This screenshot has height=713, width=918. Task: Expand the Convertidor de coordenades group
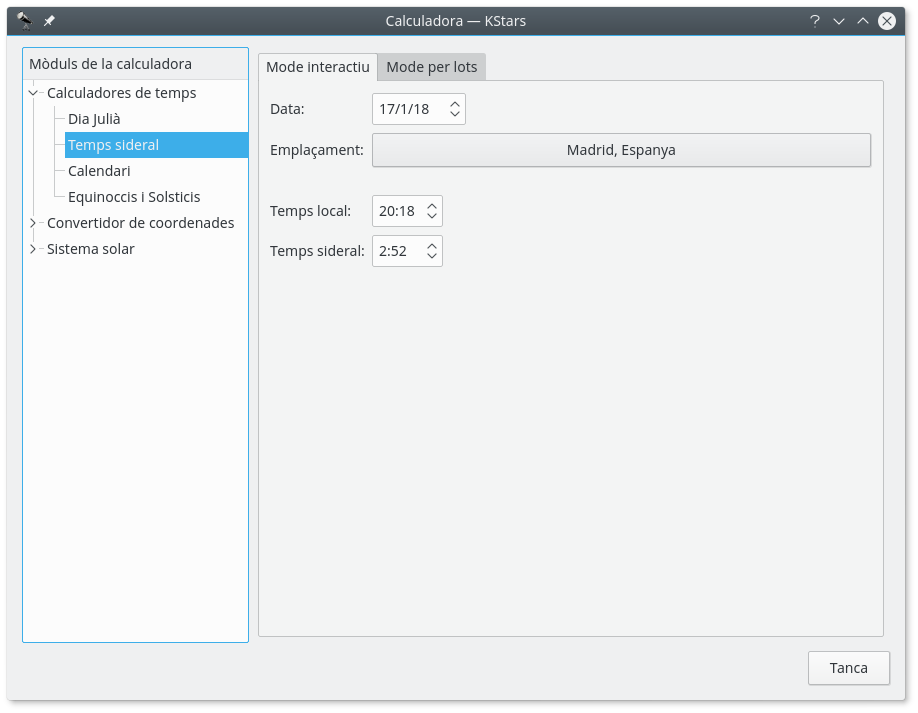(x=33, y=223)
